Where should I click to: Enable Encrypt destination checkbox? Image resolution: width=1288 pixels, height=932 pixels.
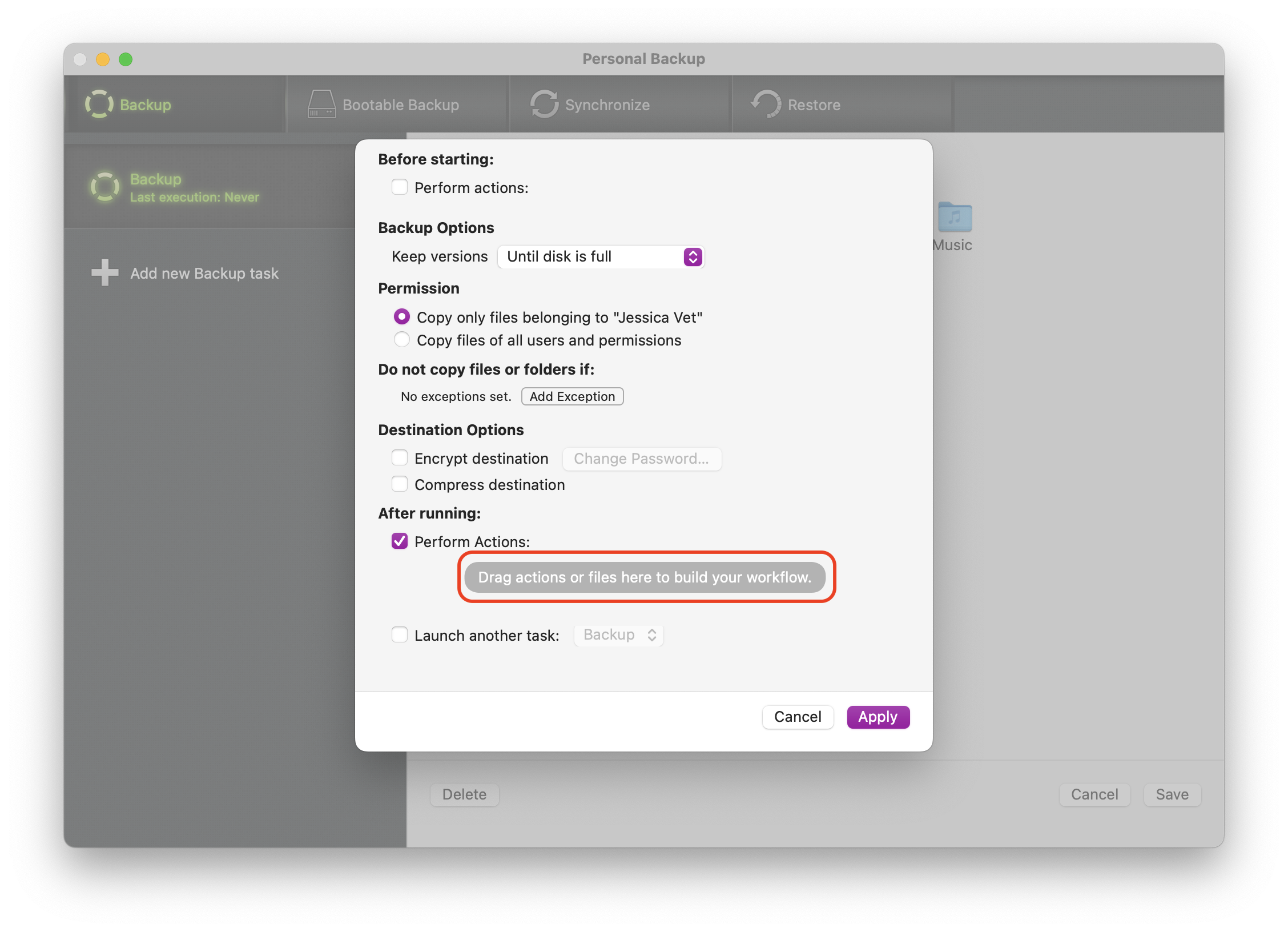[x=400, y=458]
